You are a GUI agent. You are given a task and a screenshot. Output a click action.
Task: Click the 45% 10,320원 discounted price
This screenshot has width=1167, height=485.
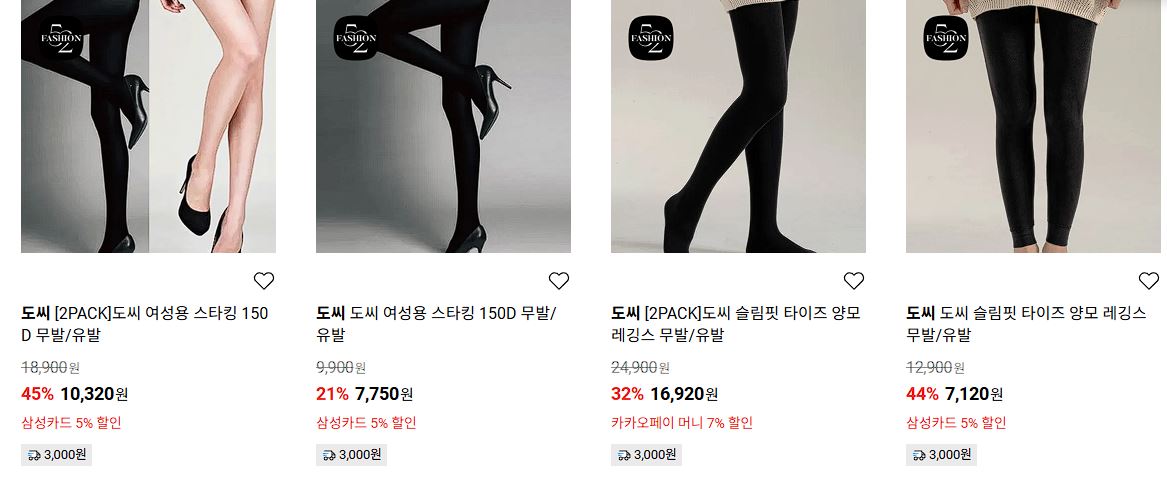click(x=74, y=394)
